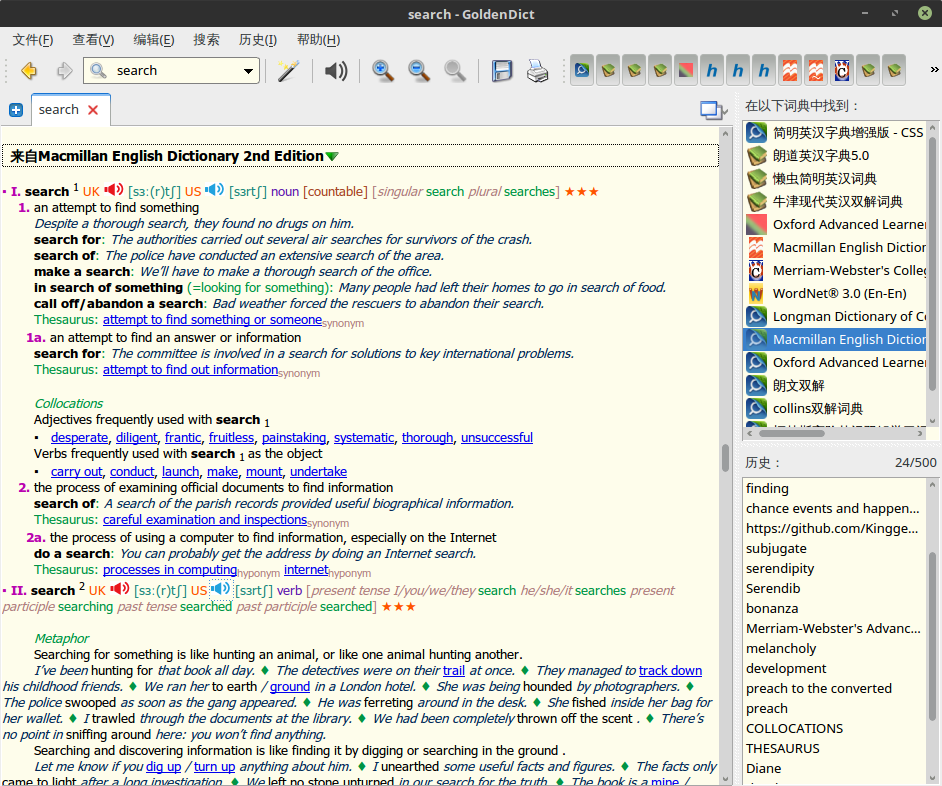This screenshot has height=786, width=942.
Task: Click the back navigation arrow
Action: [28, 70]
